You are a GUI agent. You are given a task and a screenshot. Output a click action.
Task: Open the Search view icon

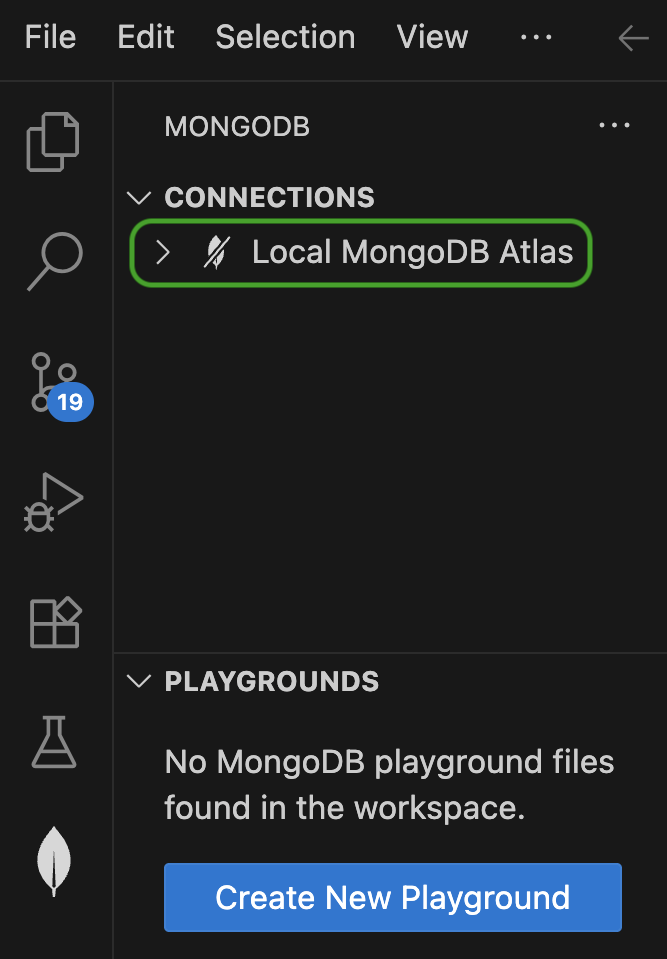coord(55,261)
